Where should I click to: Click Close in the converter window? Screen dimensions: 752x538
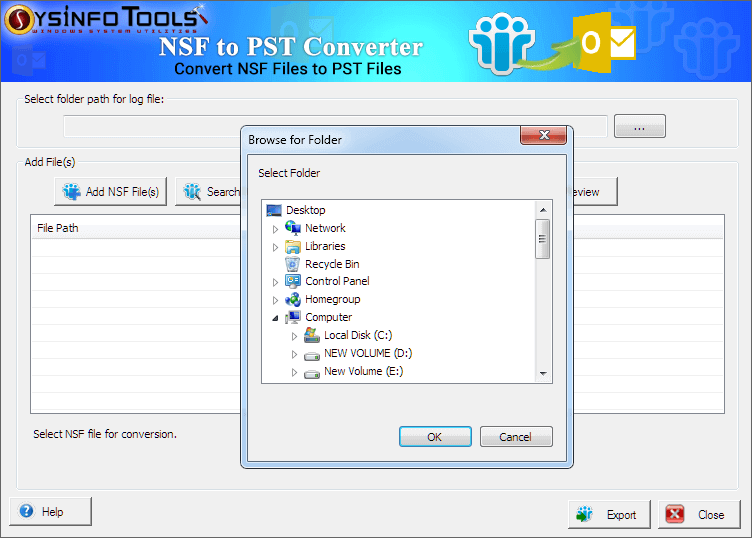[x=699, y=515]
